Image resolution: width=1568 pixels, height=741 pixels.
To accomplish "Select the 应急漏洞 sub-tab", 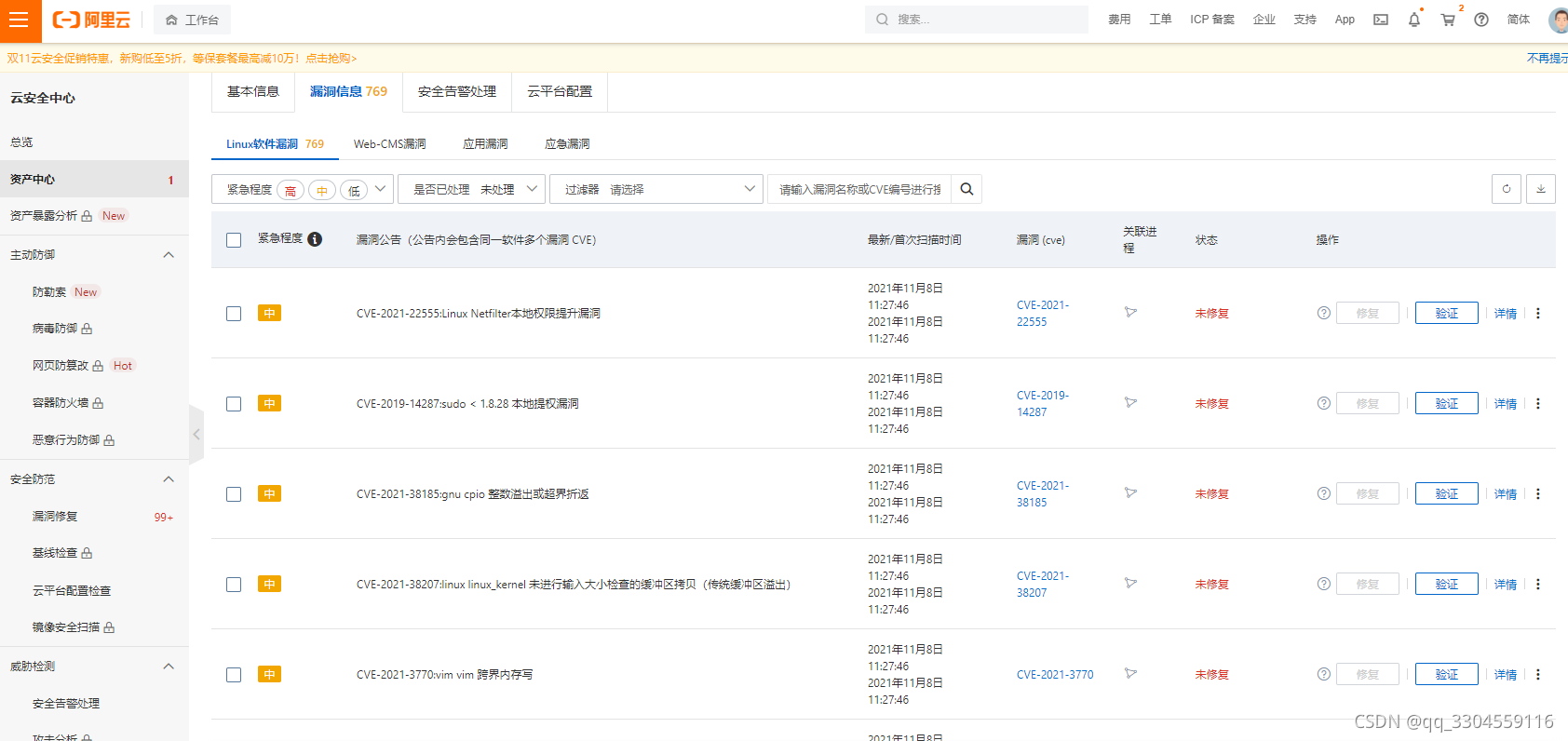I will [x=567, y=143].
